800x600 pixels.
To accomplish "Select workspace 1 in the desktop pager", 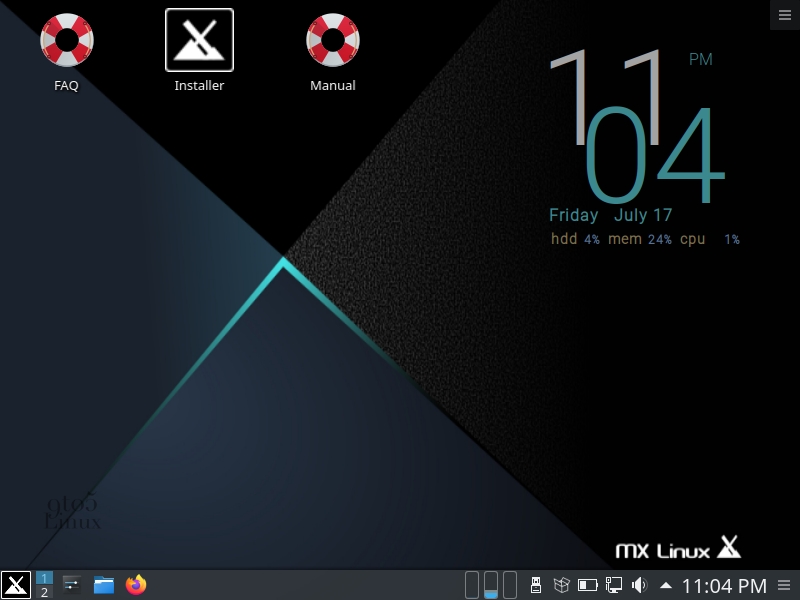I will pyautogui.click(x=44, y=578).
